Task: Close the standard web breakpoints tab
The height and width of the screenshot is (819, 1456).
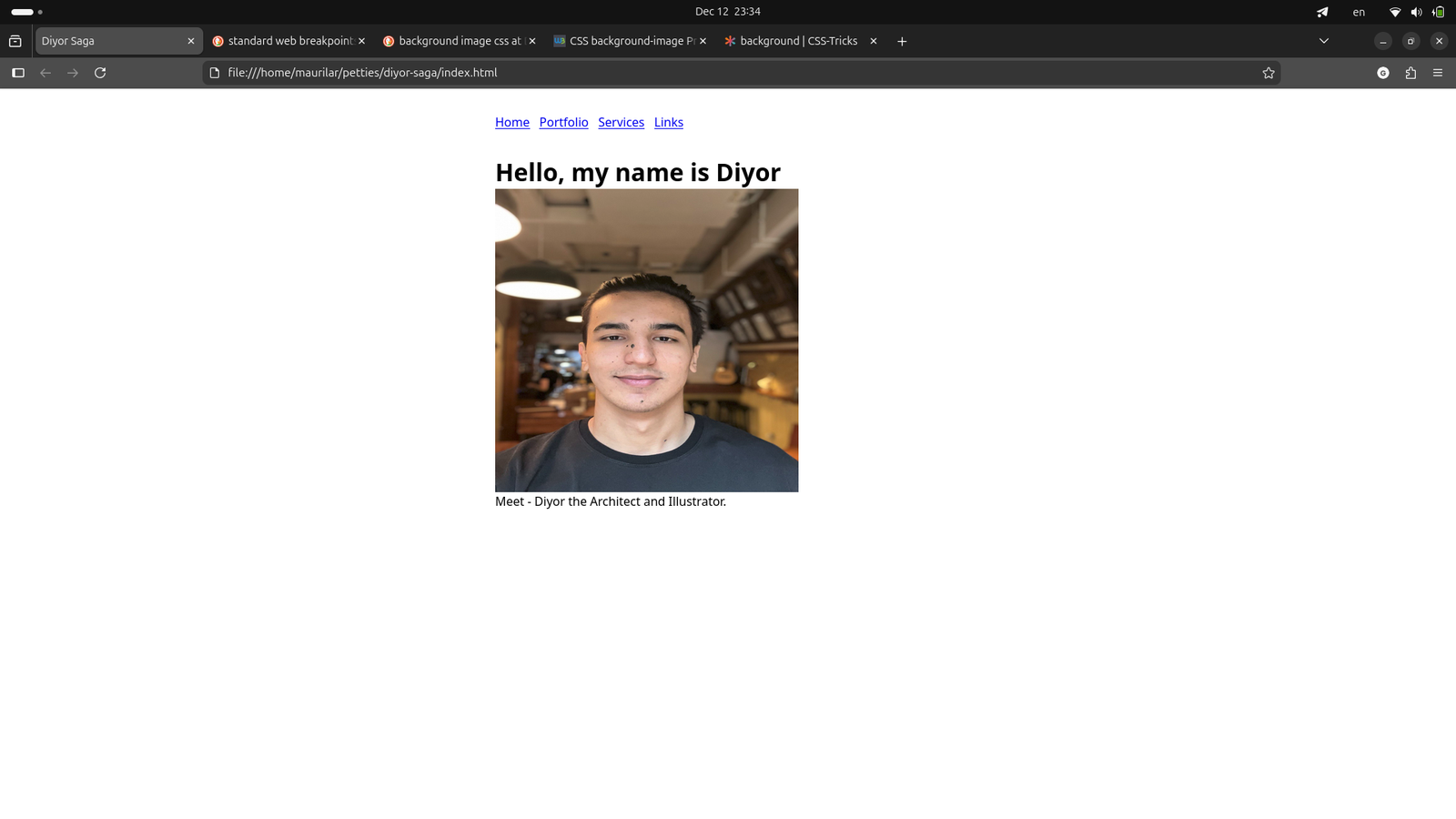Action: click(x=361, y=41)
